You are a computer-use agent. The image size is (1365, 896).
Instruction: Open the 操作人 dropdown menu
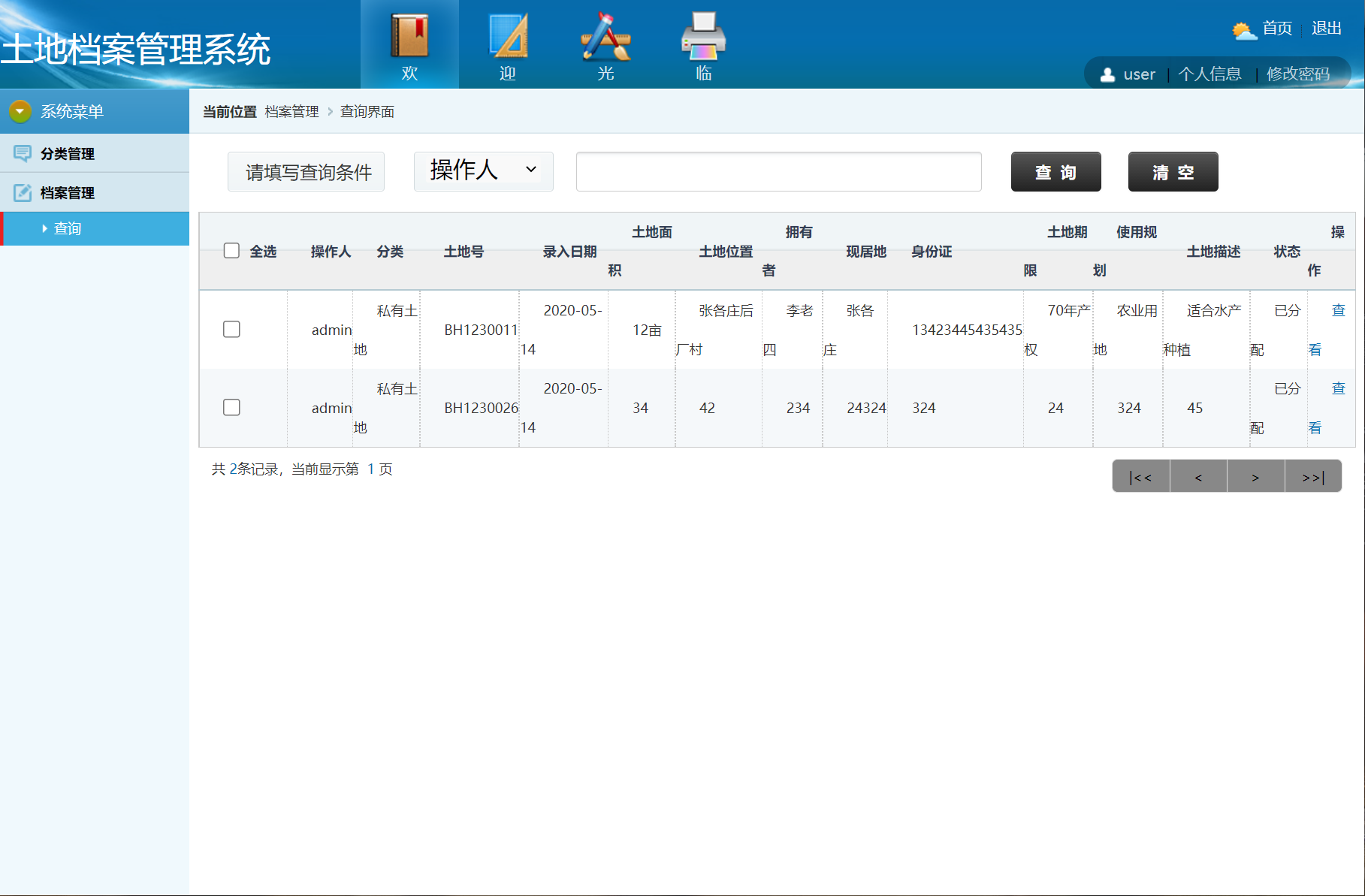(x=483, y=171)
